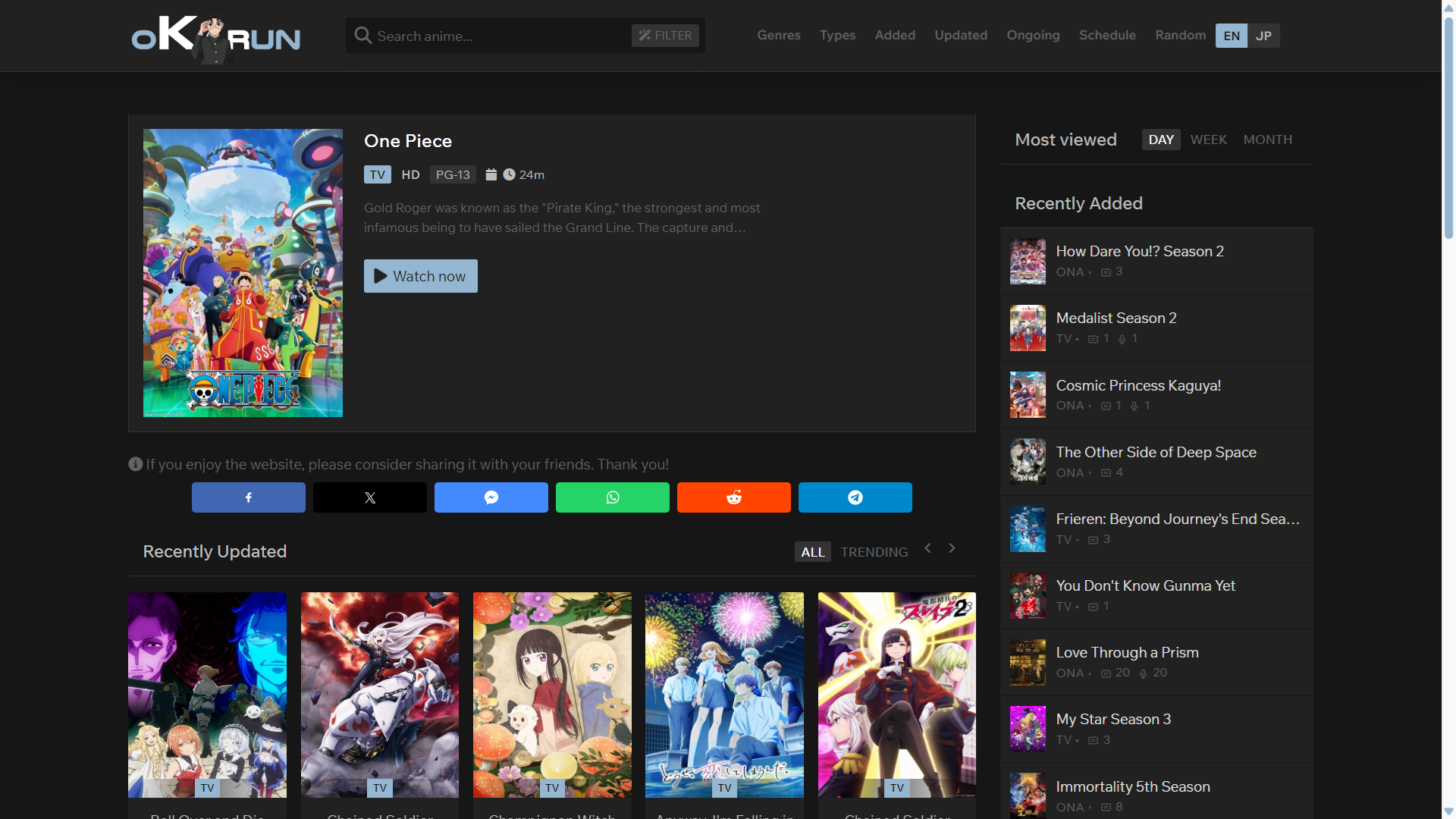The width and height of the screenshot is (1456, 819).
Task: Open the FILTER options
Action: [x=664, y=35]
